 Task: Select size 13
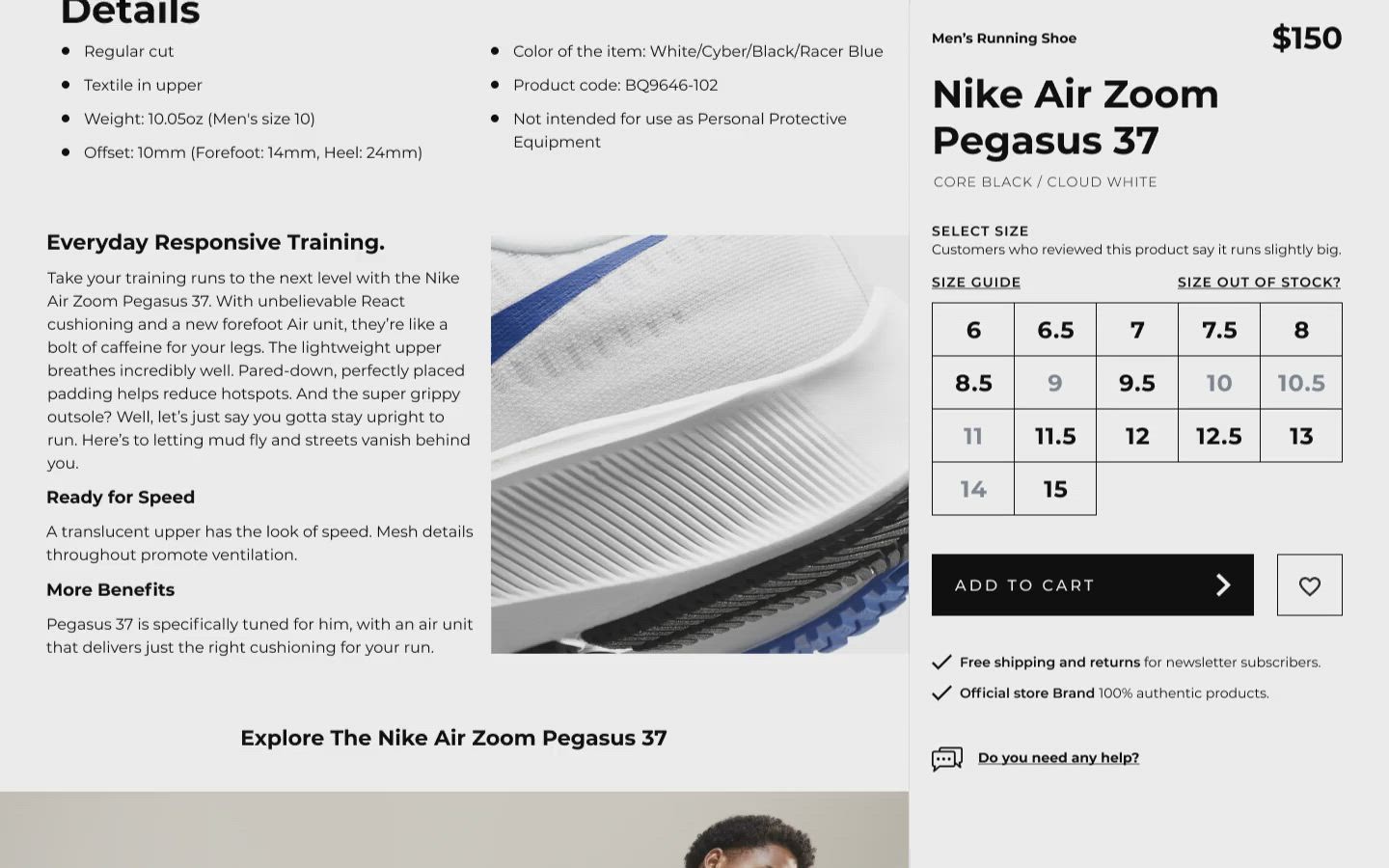tap(1301, 436)
